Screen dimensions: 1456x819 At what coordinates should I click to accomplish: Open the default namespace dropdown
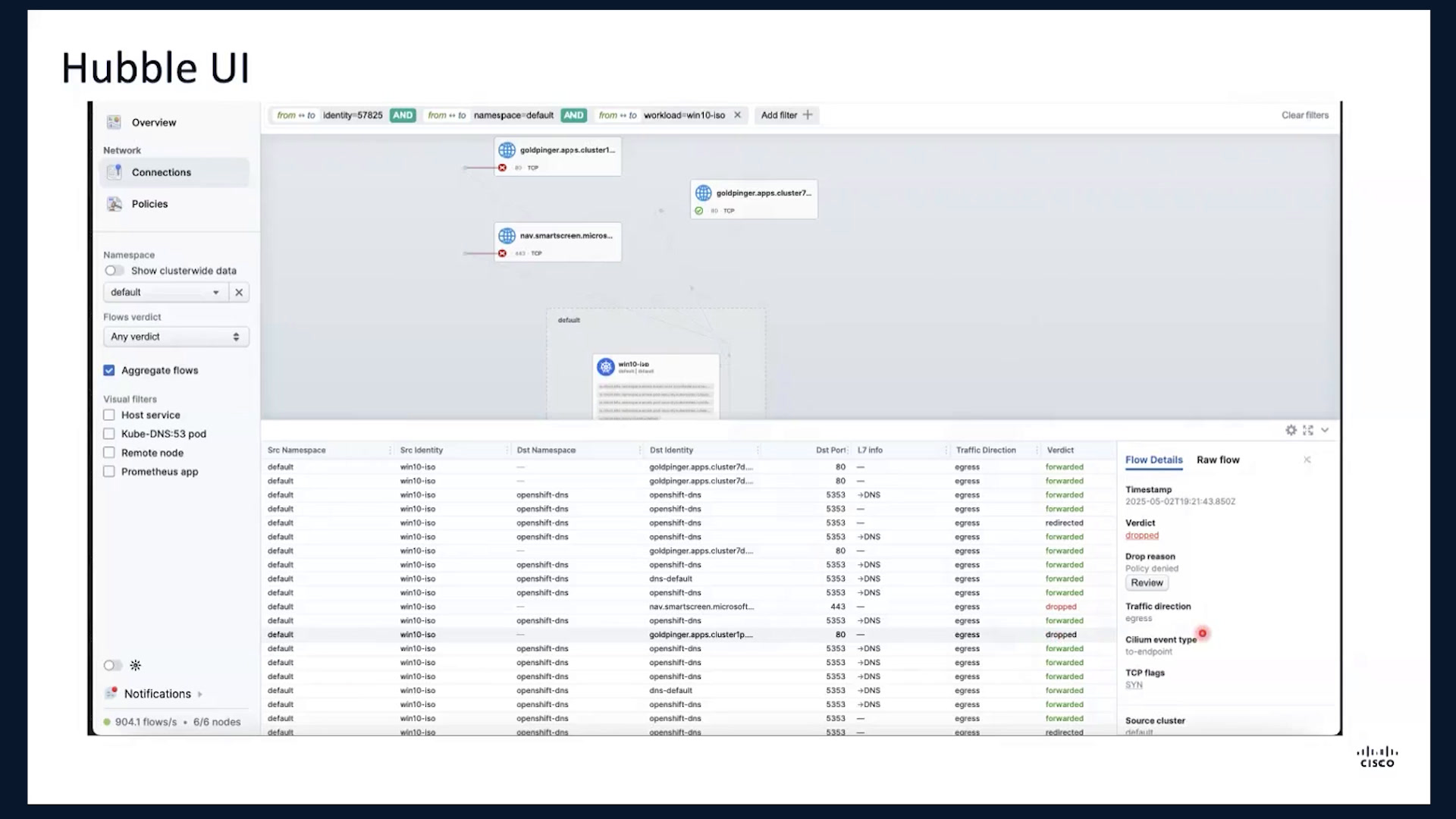[x=165, y=292]
